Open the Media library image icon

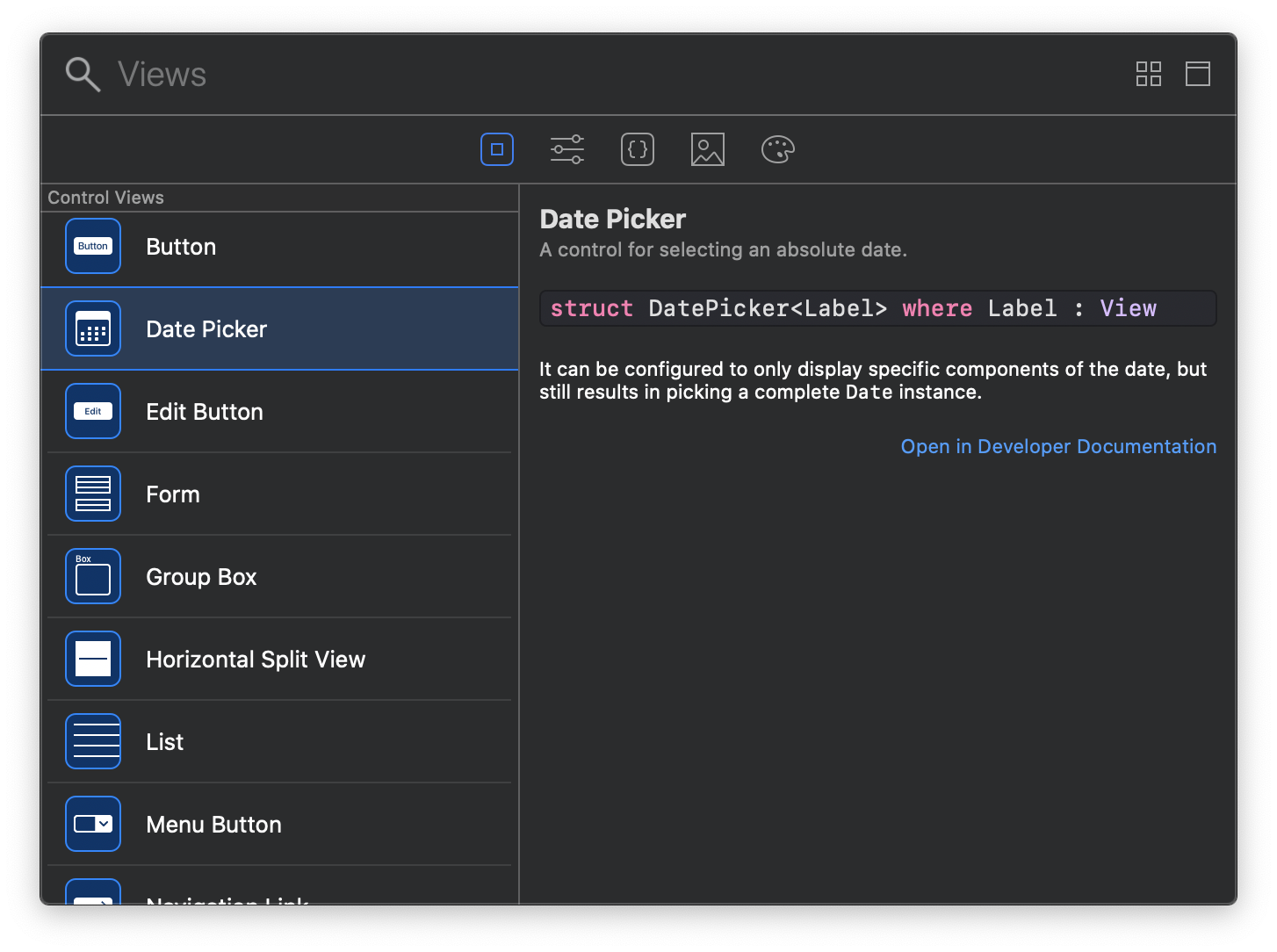708,149
